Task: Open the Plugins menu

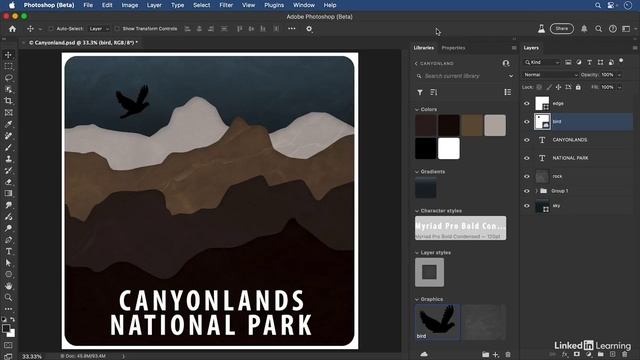Action: tap(274, 5)
